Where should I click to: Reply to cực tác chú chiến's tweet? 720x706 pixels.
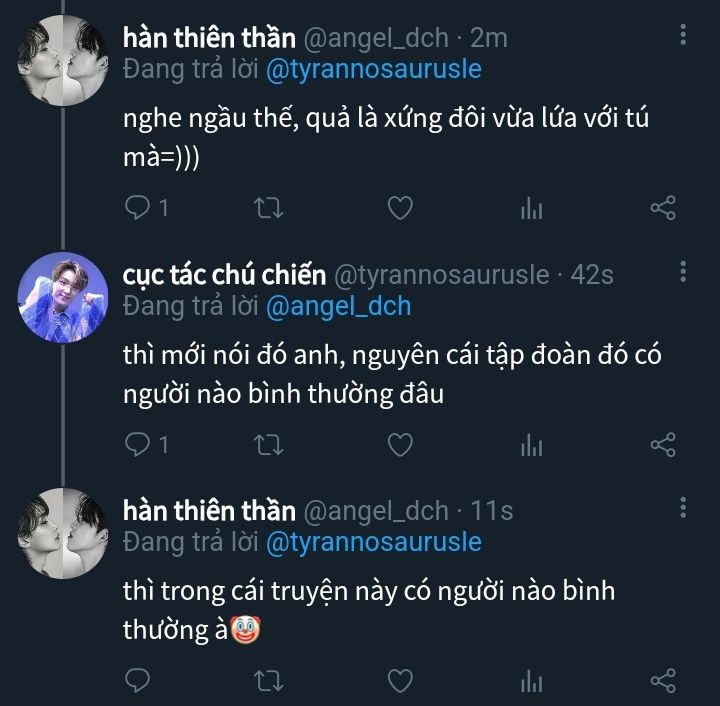tap(137, 444)
